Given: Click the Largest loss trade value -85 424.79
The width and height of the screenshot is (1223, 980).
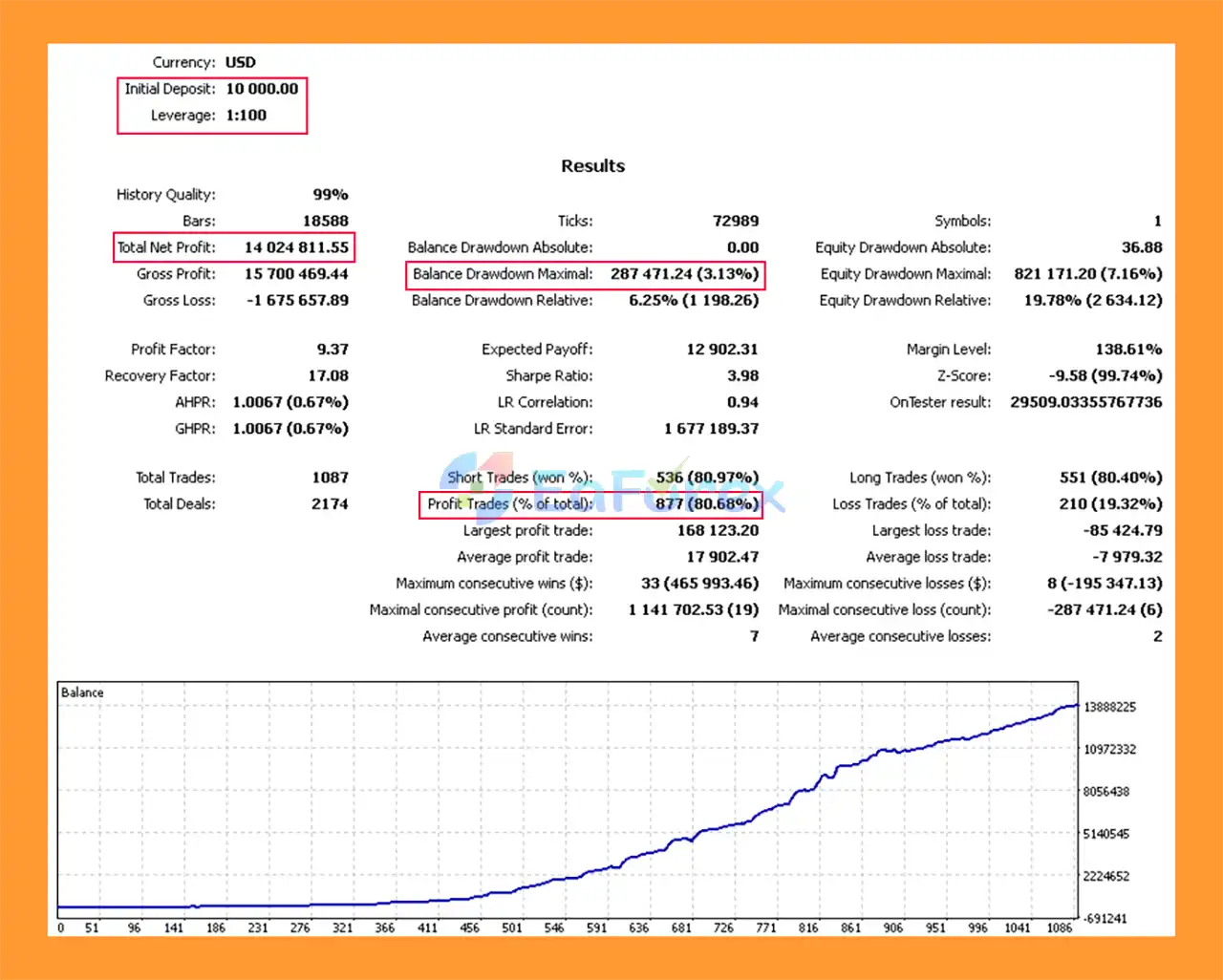Looking at the screenshot, I should click(x=1122, y=531).
